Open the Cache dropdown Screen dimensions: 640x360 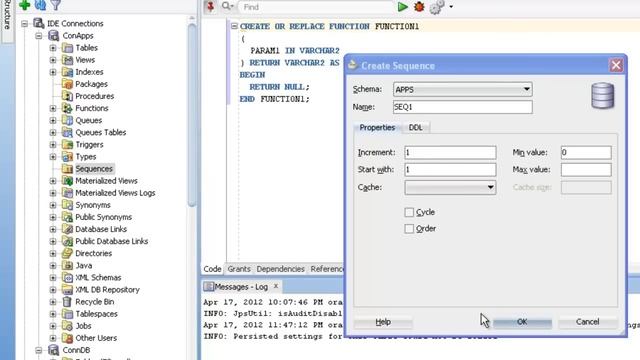[x=450, y=187]
